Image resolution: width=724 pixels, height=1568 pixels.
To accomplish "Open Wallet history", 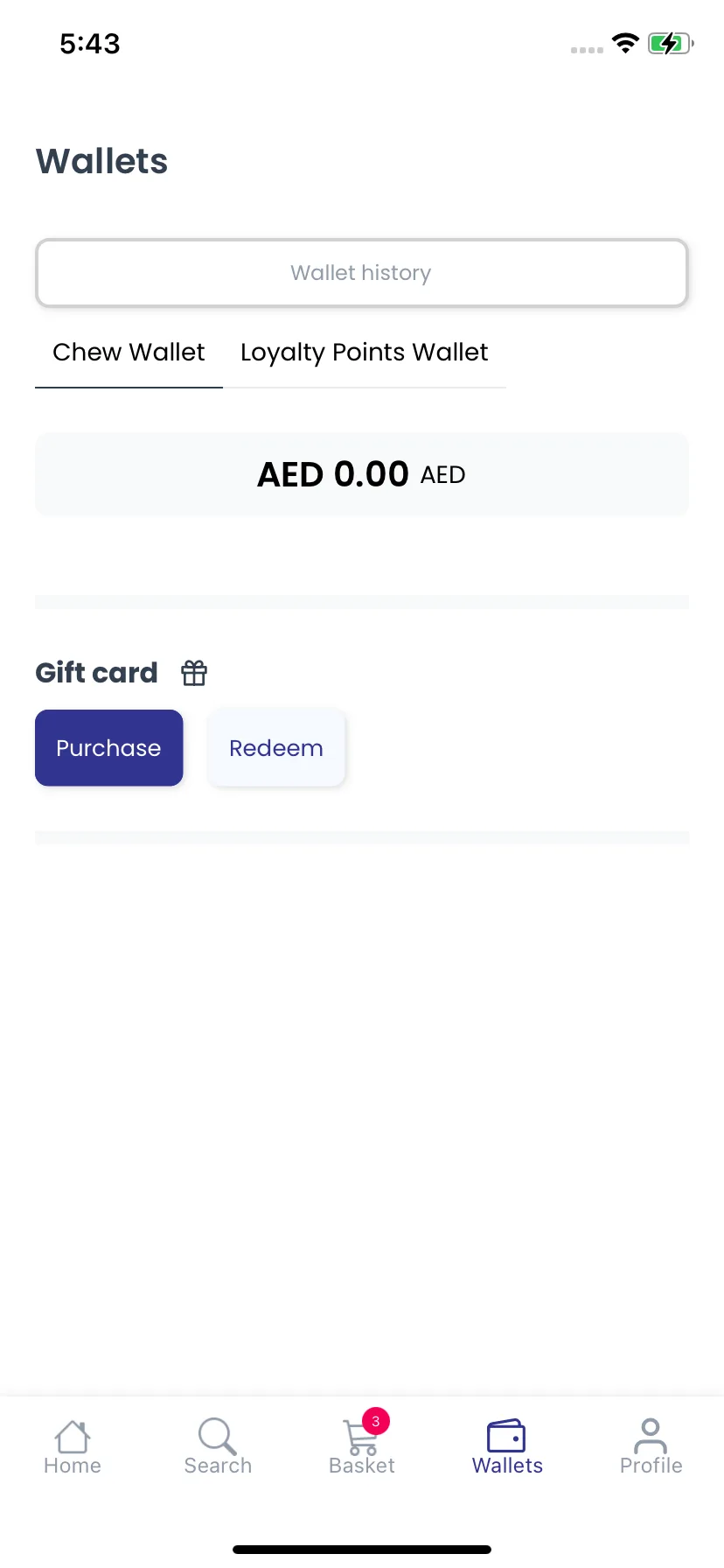I will (x=362, y=273).
